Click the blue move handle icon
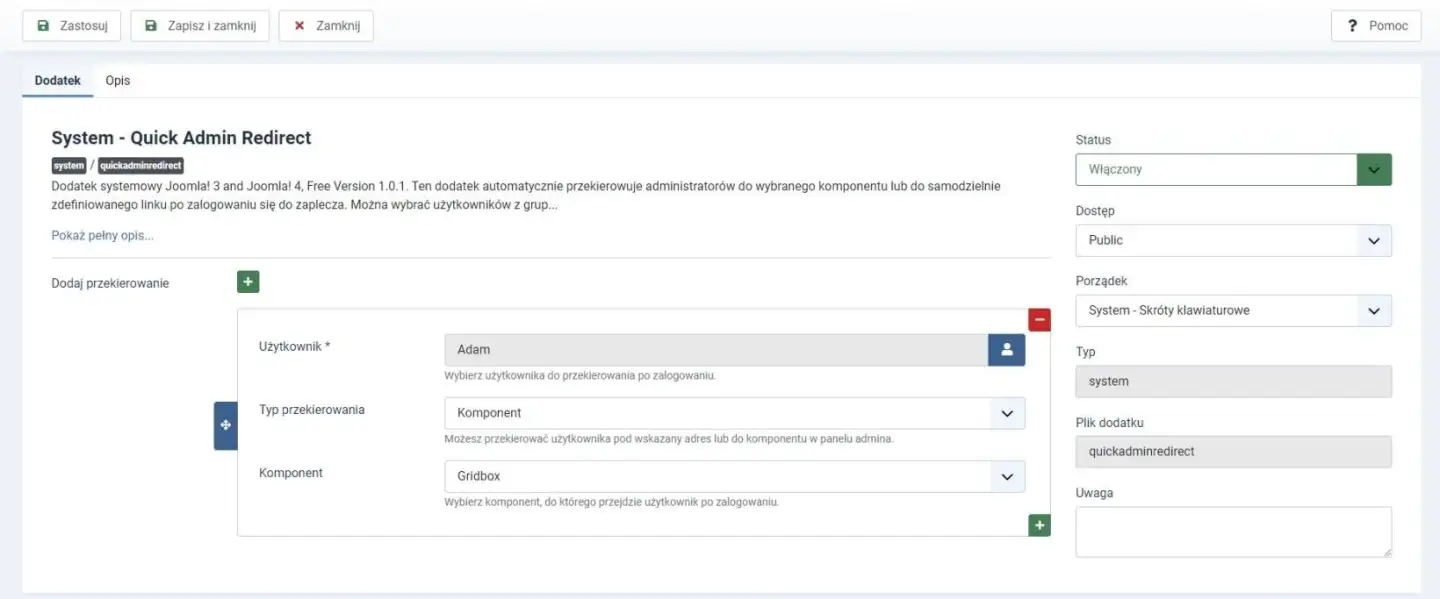The image size is (1440, 599). [225, 426]
